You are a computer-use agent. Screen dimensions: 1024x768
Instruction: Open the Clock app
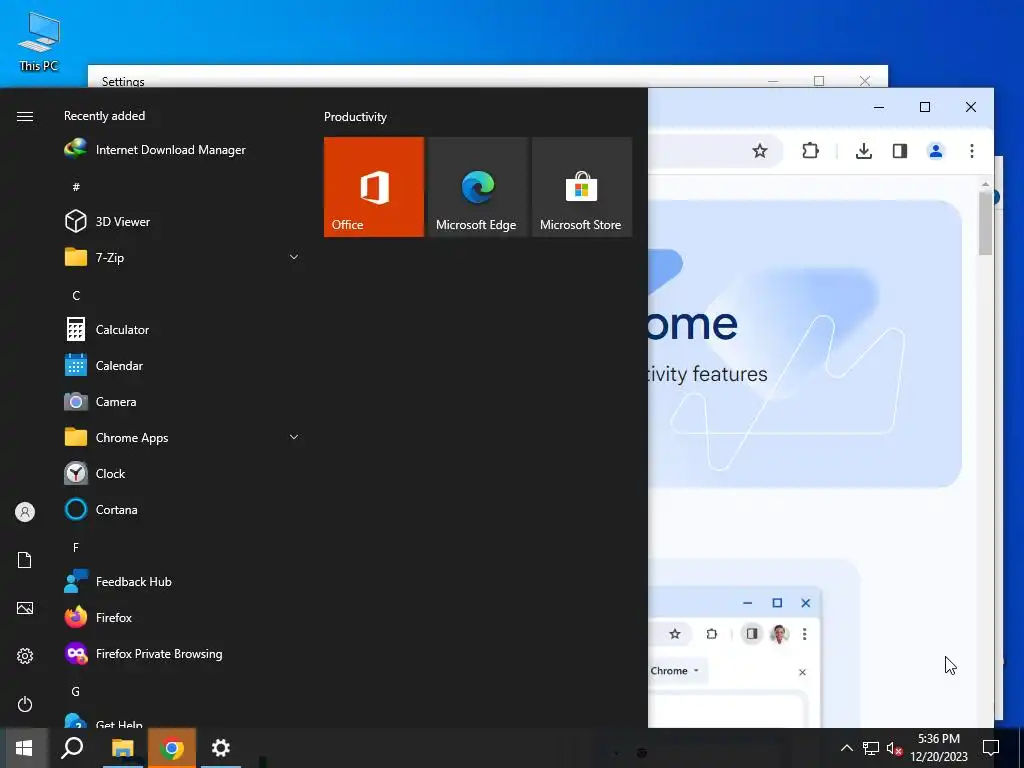point(183,473)
